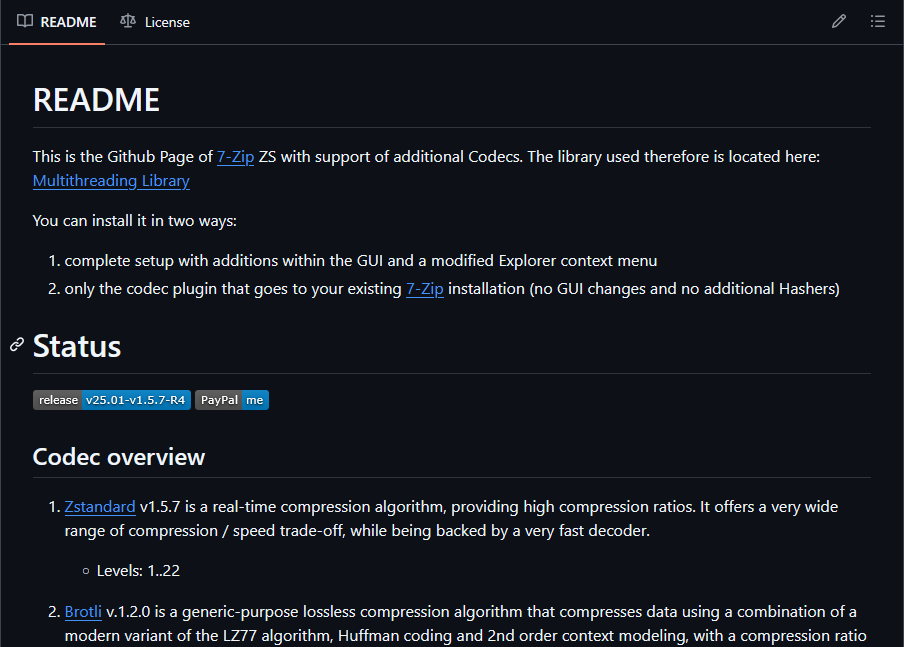Open the Zstandard link
Screen dimensions: 904x647
(x=100, y=507)
